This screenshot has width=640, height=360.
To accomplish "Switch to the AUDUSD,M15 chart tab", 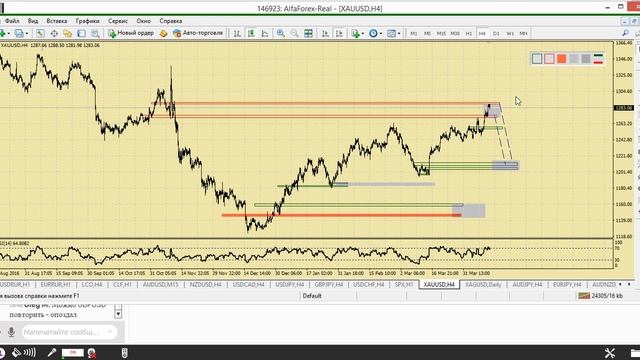I will coord(161,284).
